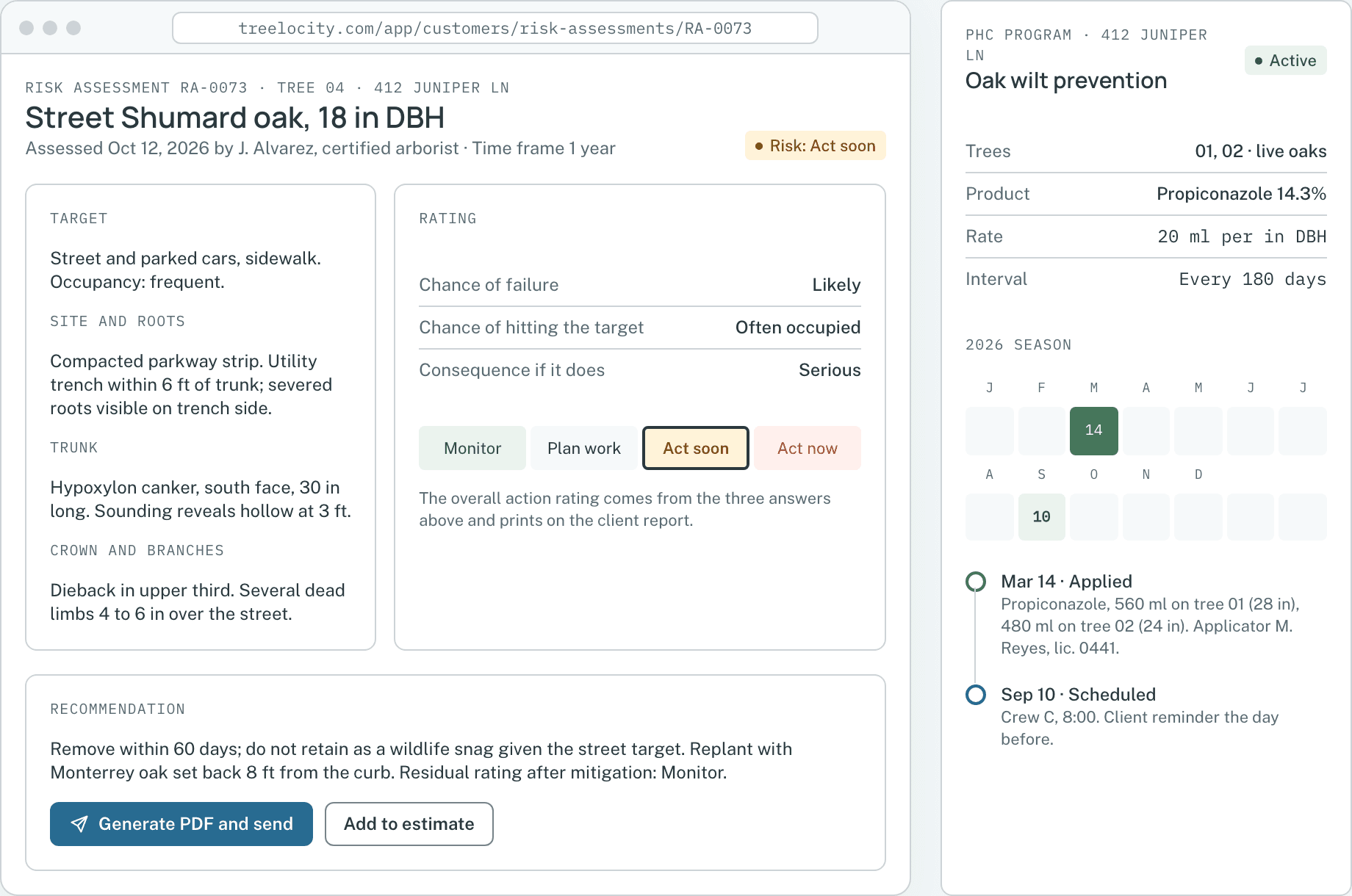
Task: Click the Sep 10 Scheduled timeline marker
Action: coord(976,694)
